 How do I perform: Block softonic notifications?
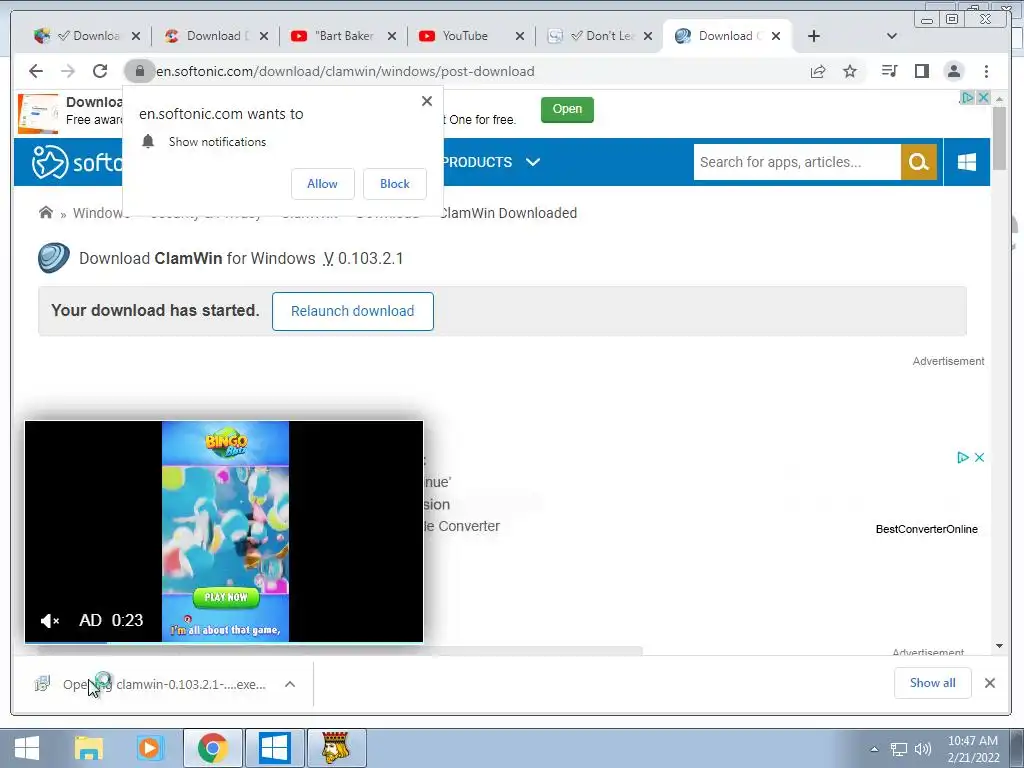pos(394,184)
